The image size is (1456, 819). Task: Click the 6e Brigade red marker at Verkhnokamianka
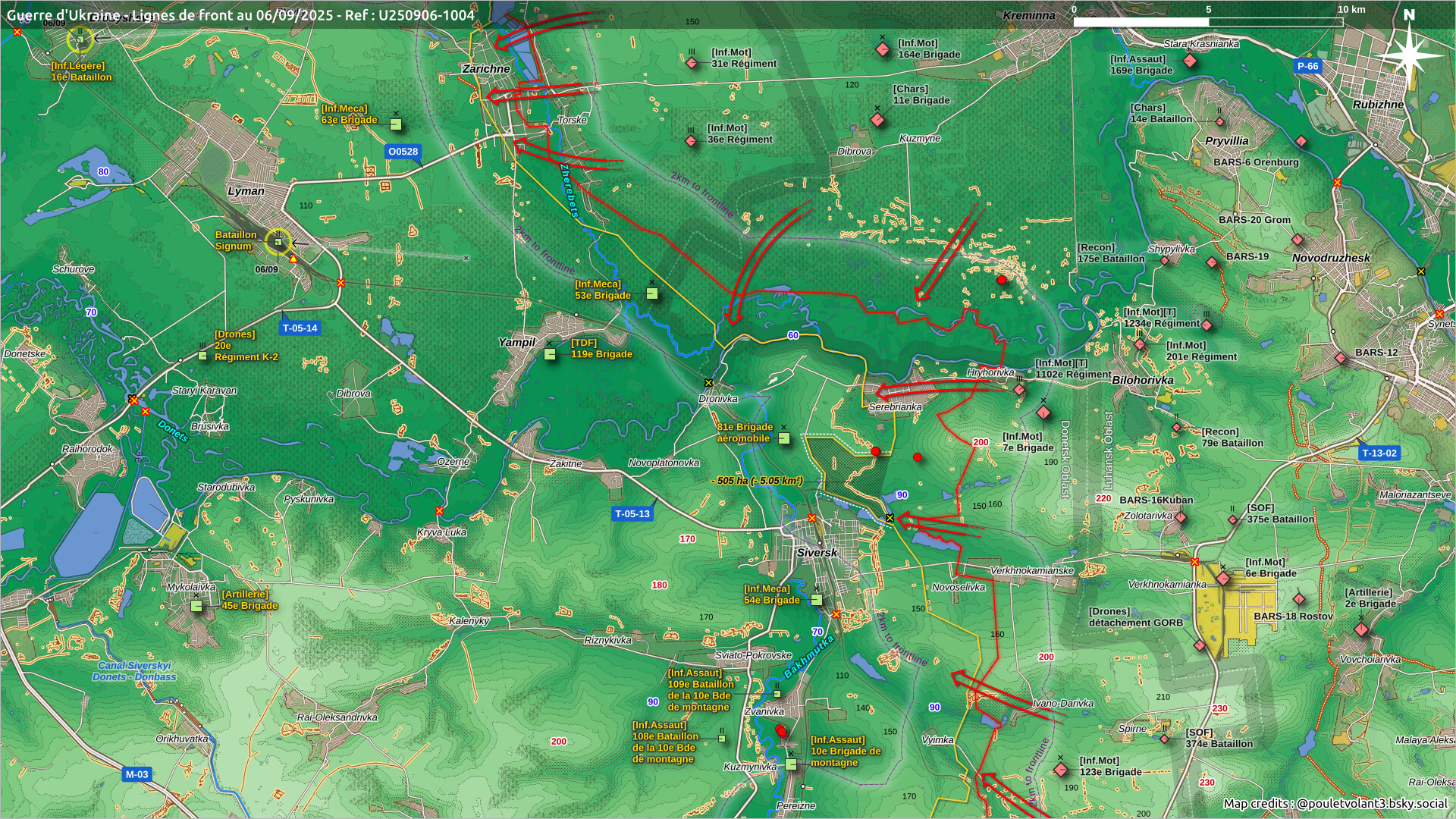tap(1222, 579)
